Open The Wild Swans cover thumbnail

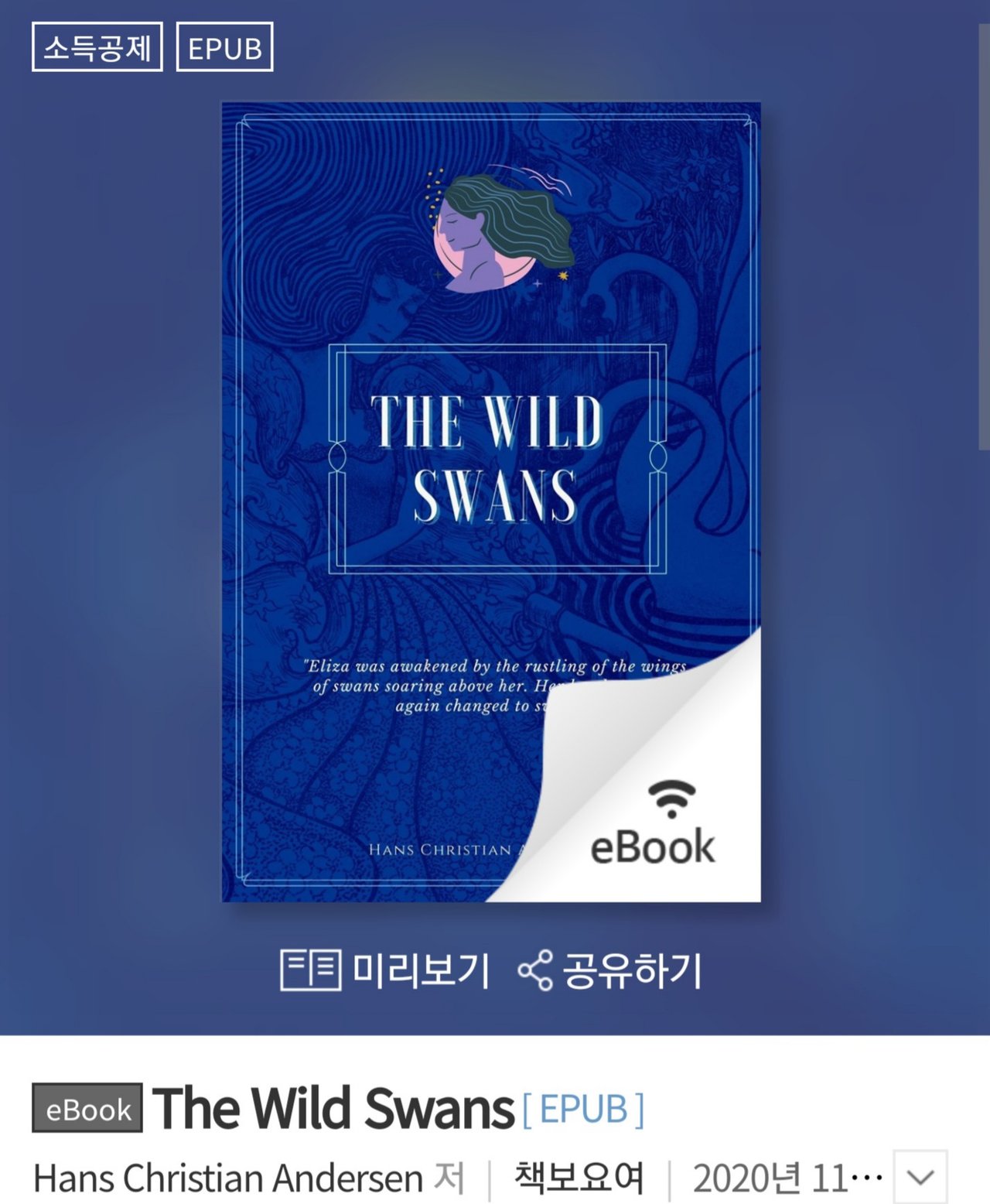coord(491,502)
